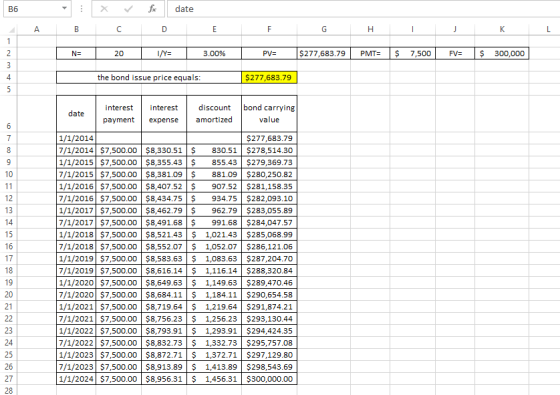Select column C header

(119, 29)
